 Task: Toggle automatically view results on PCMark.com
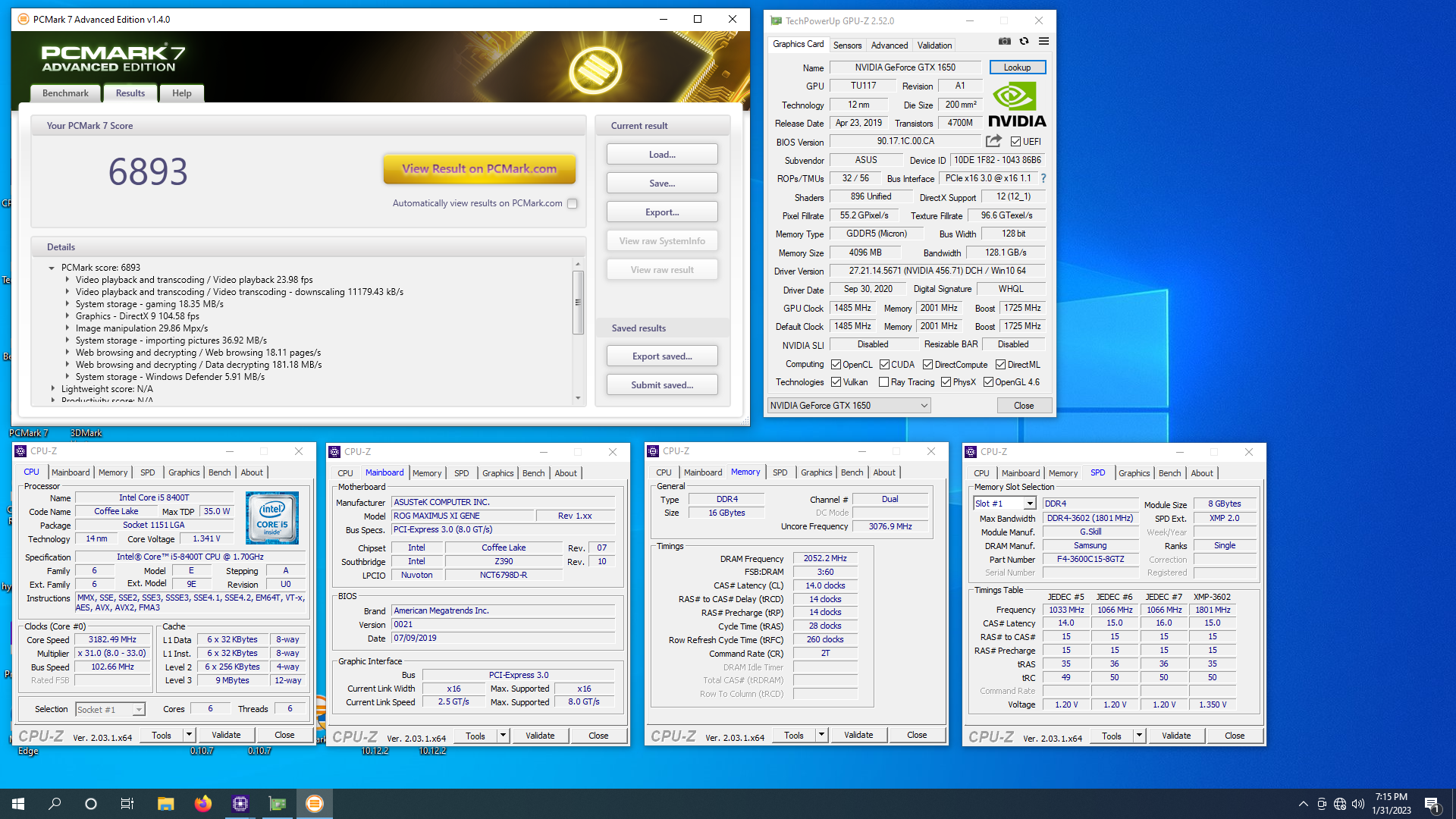[x=573, y=203]
